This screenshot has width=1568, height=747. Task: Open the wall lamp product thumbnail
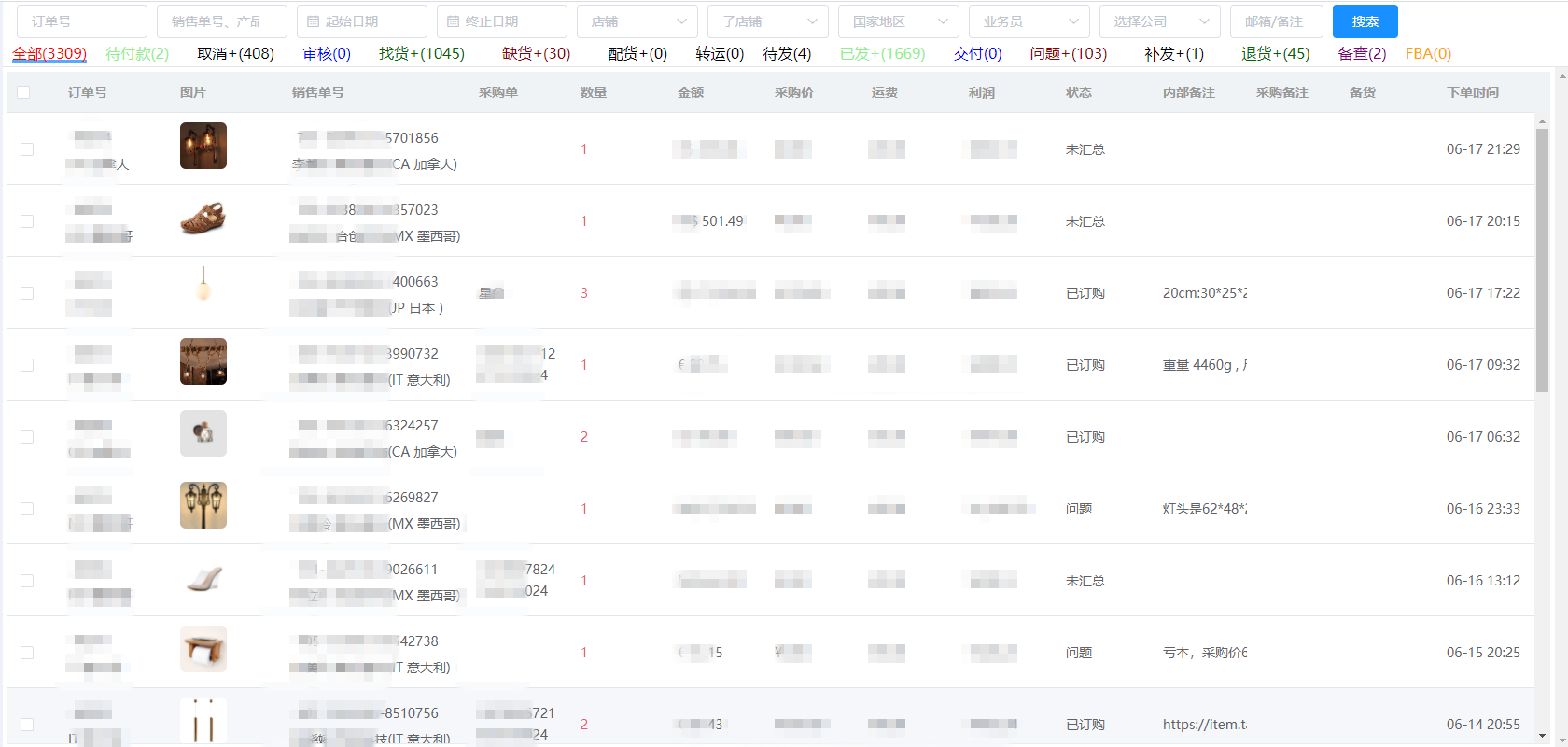pos(203,147)
